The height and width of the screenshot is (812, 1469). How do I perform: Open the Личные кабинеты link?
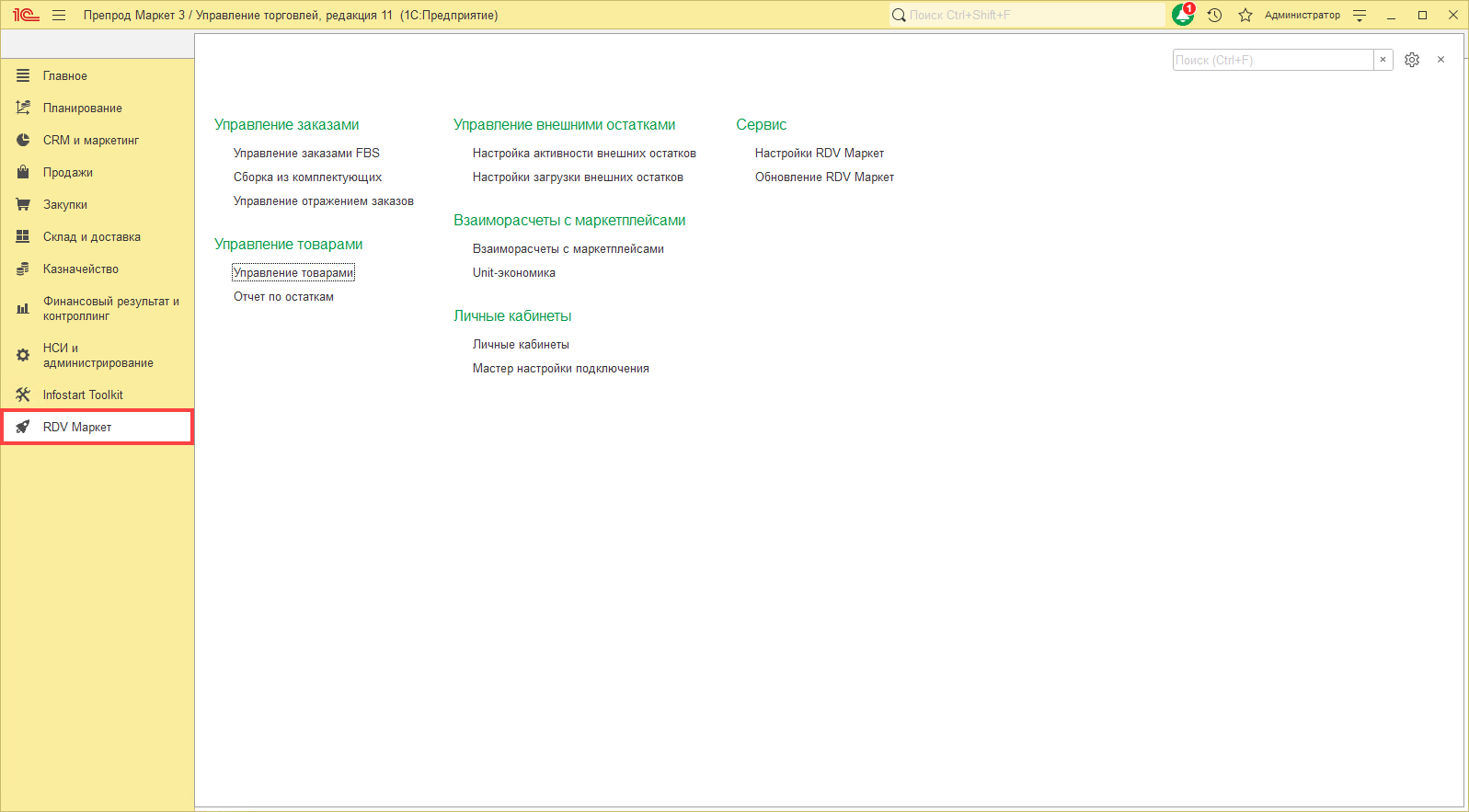point(521,344)
